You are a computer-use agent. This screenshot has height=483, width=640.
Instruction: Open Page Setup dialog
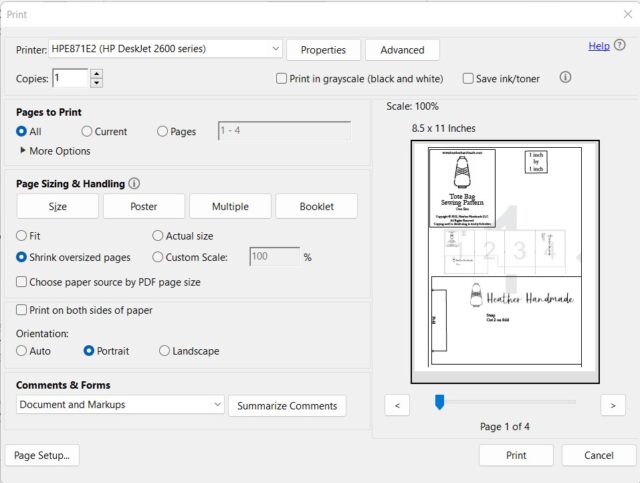[x=42, y=455]
